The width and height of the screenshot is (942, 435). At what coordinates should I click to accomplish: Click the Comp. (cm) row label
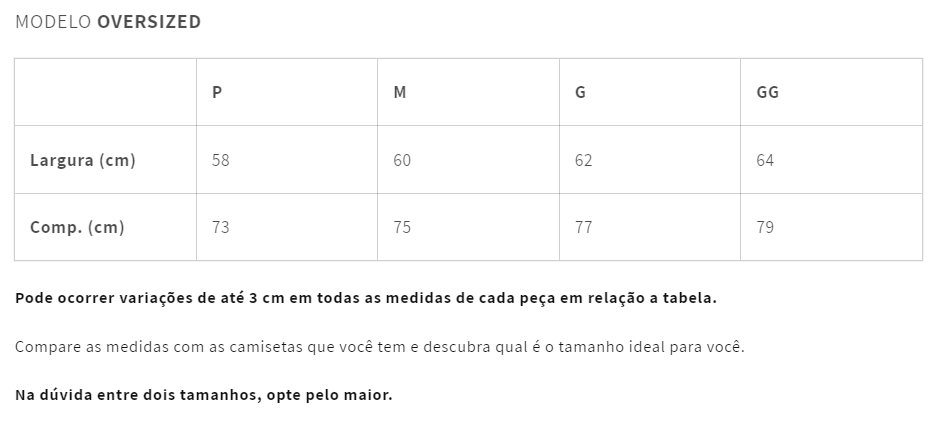pos(77,227)
